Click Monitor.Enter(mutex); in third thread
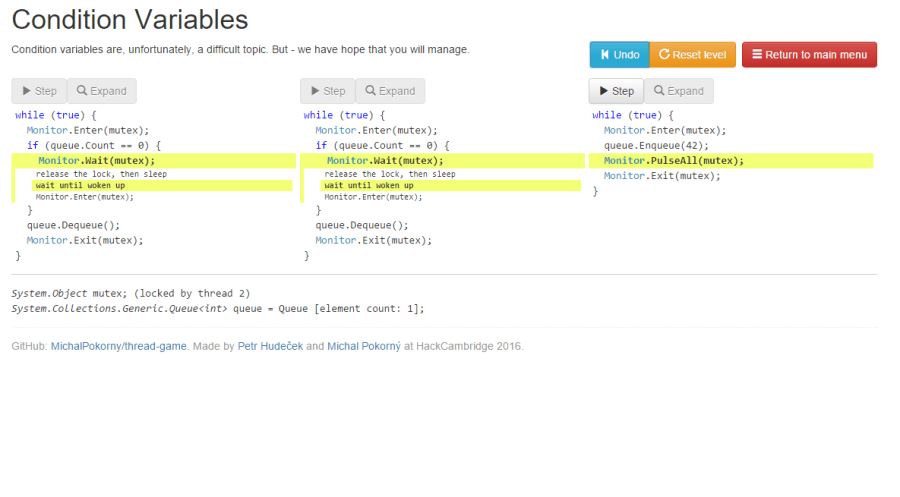 [665, 130]
